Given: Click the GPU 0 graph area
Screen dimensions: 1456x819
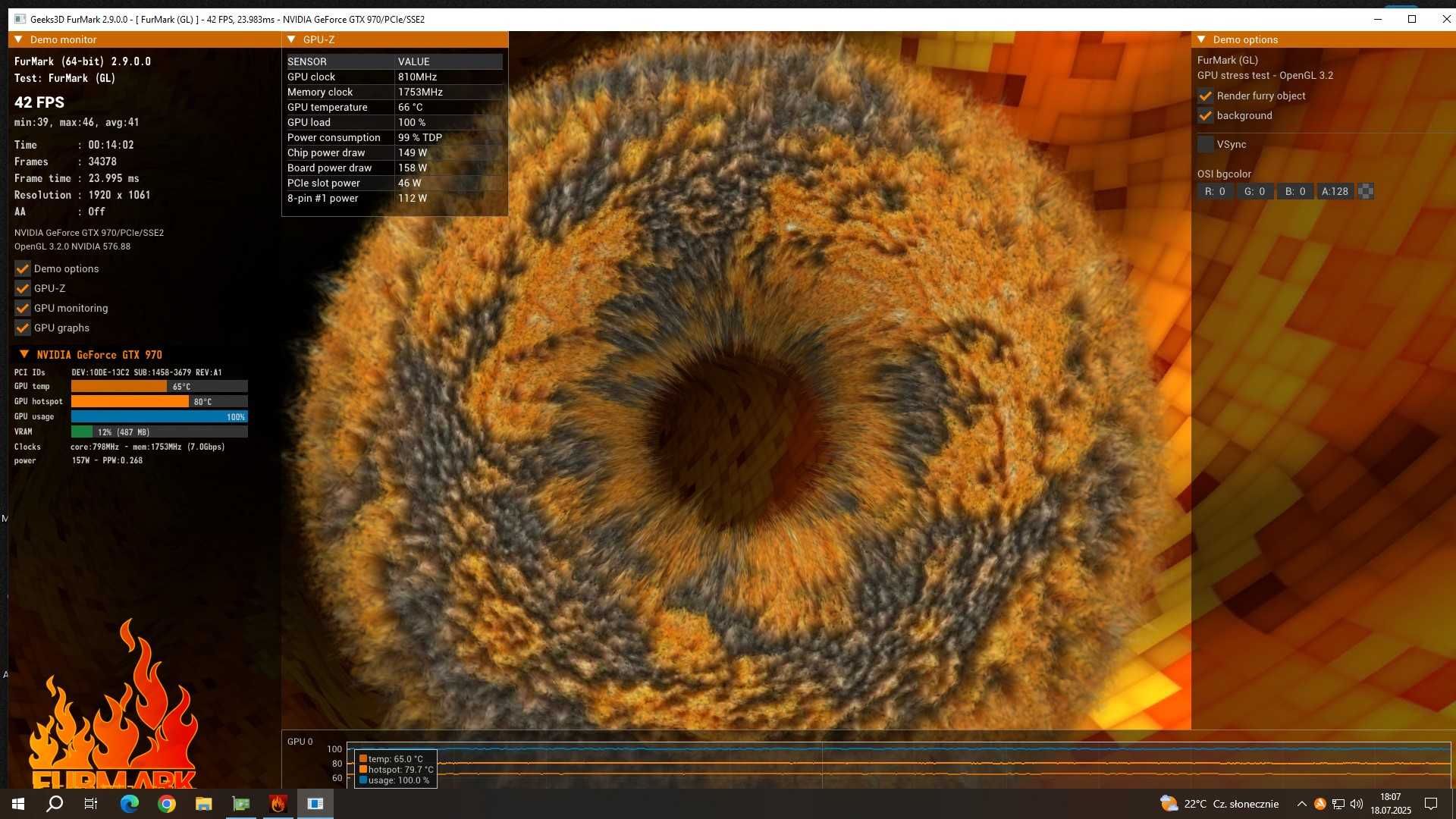Looking at the screenshot, I should pyautogui.click(x=899, y=764).
